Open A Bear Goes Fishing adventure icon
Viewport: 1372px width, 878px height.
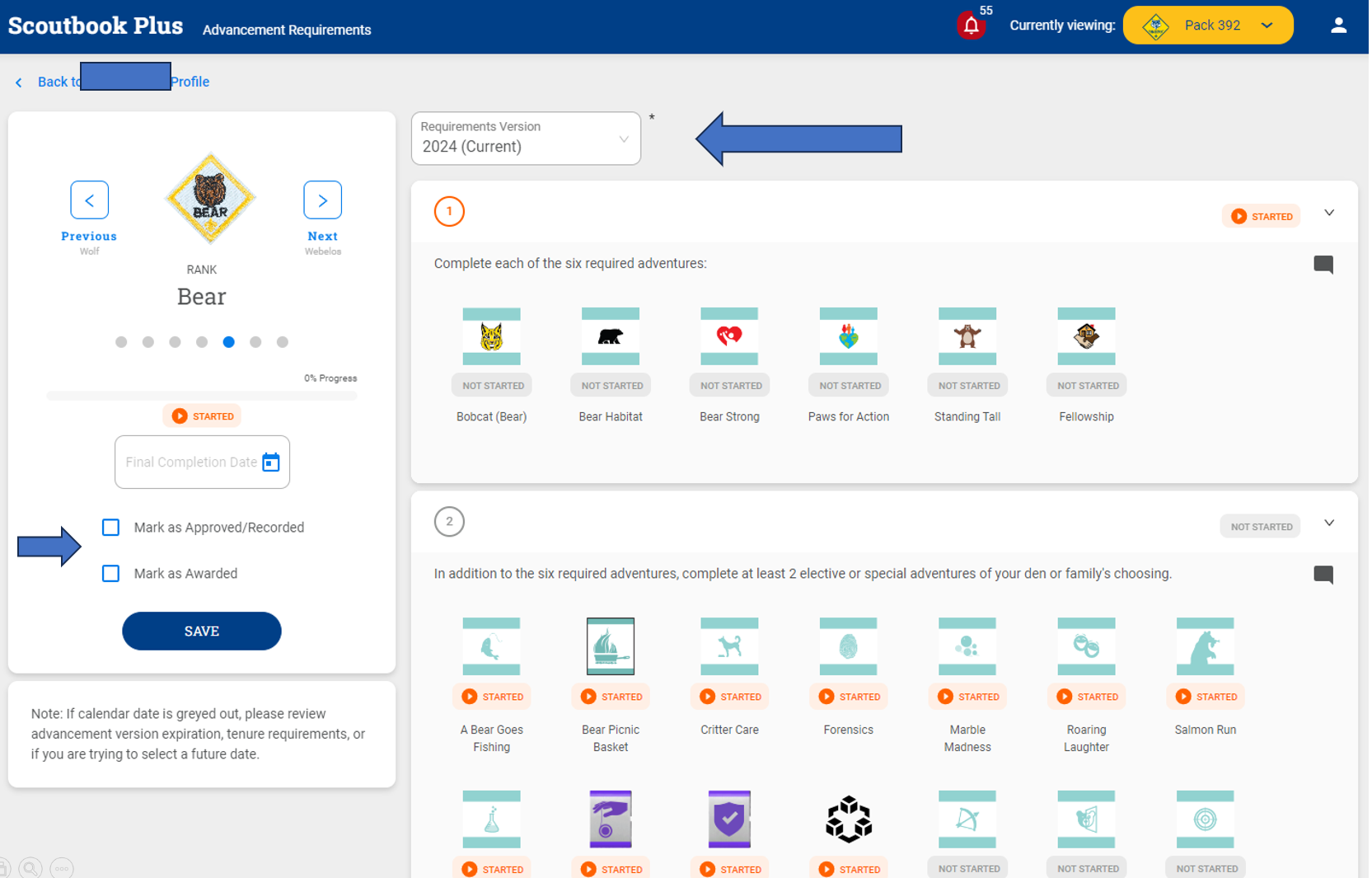[x=493, y=647]
